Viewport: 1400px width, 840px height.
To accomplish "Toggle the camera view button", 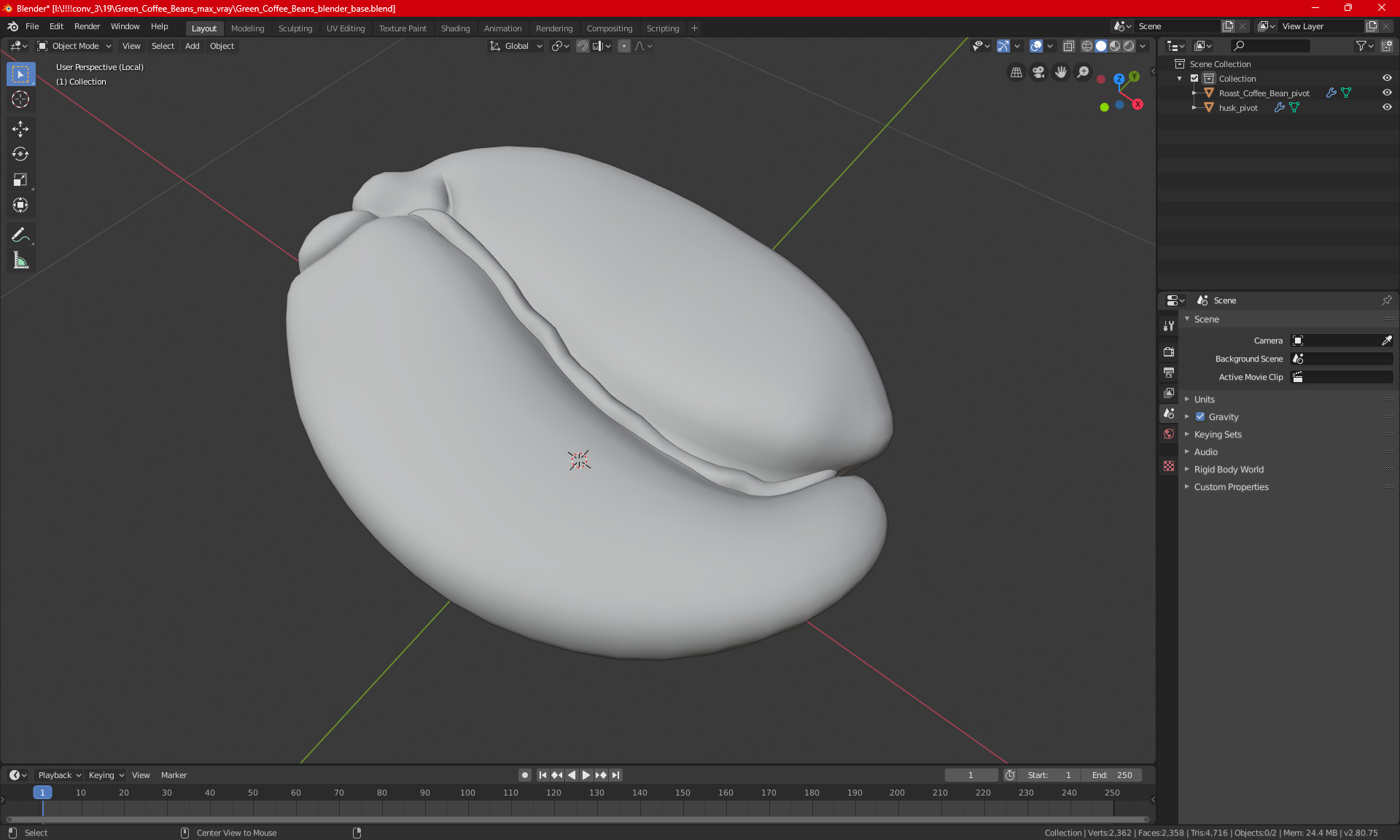I will point(1038,72).
